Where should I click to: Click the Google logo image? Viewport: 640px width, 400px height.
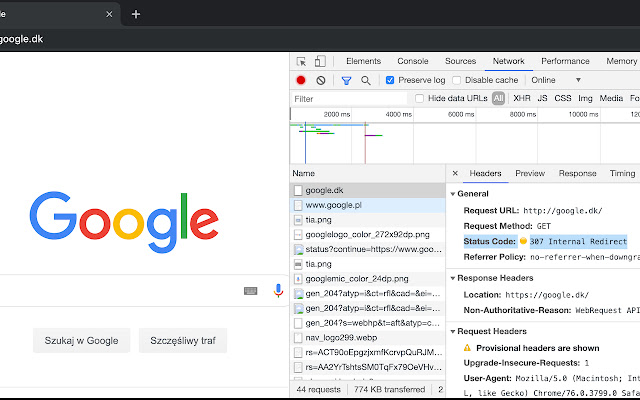pyautogui.click(x=124, y=222)
